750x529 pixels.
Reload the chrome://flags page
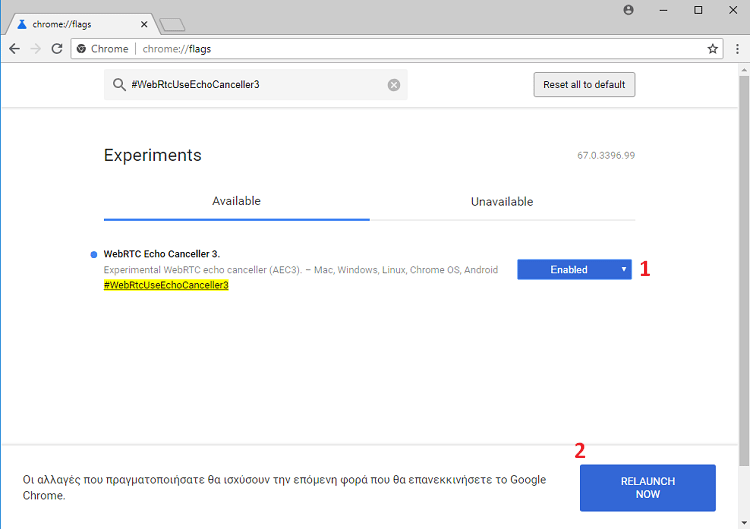click(x=57, y=49)
